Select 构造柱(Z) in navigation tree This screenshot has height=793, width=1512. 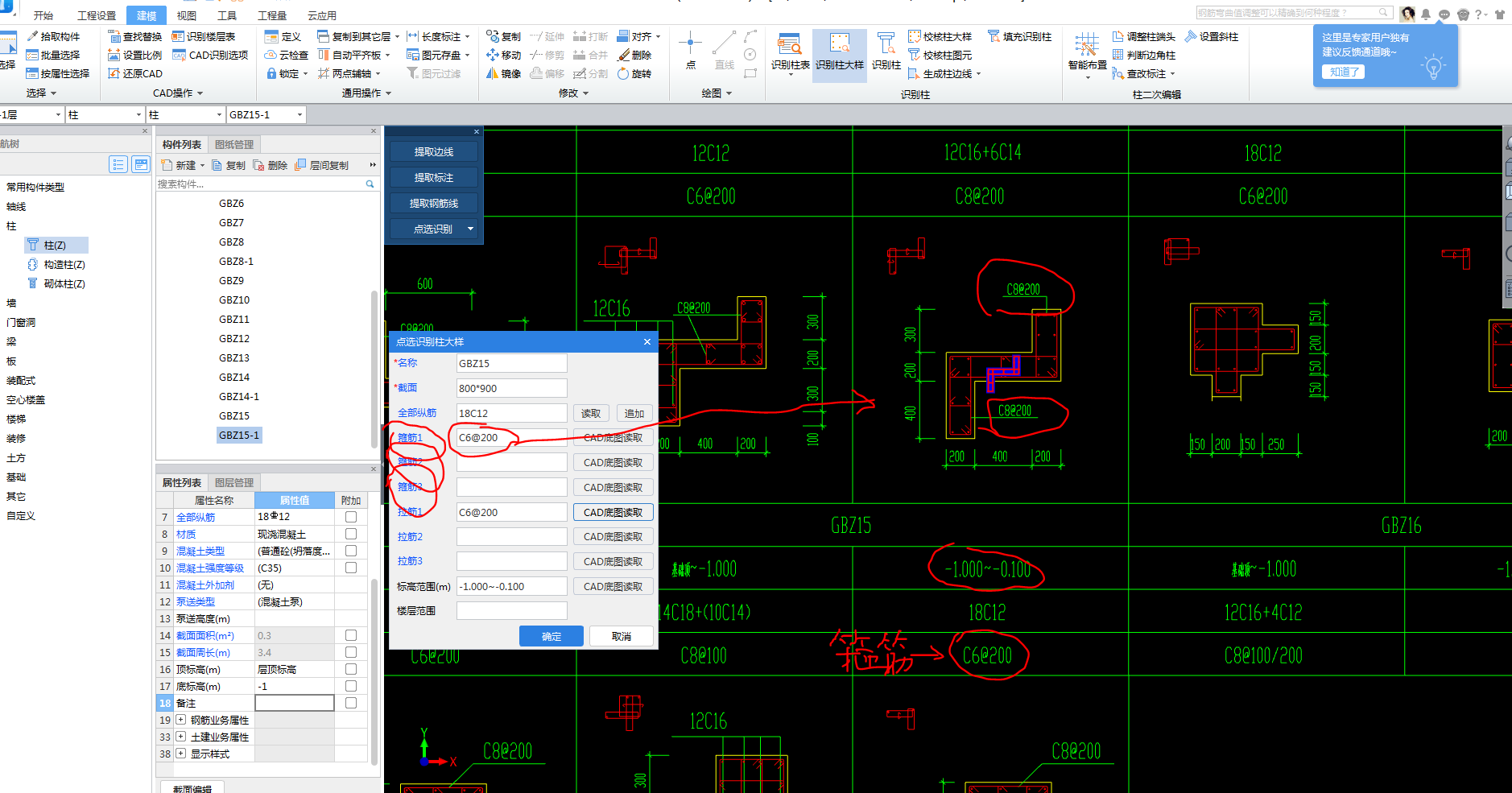click(57, 264)
